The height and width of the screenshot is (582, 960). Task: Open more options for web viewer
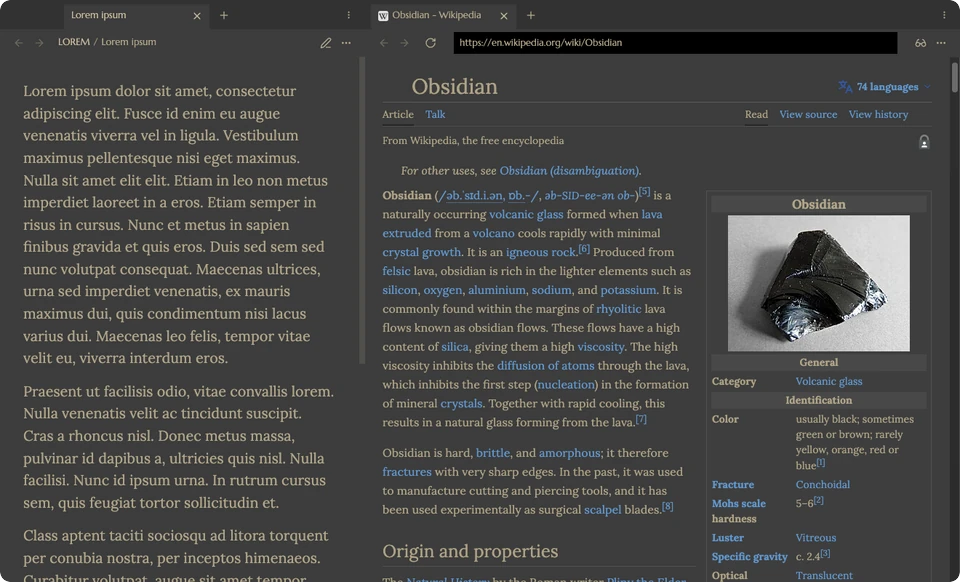[x=941, y=43]
